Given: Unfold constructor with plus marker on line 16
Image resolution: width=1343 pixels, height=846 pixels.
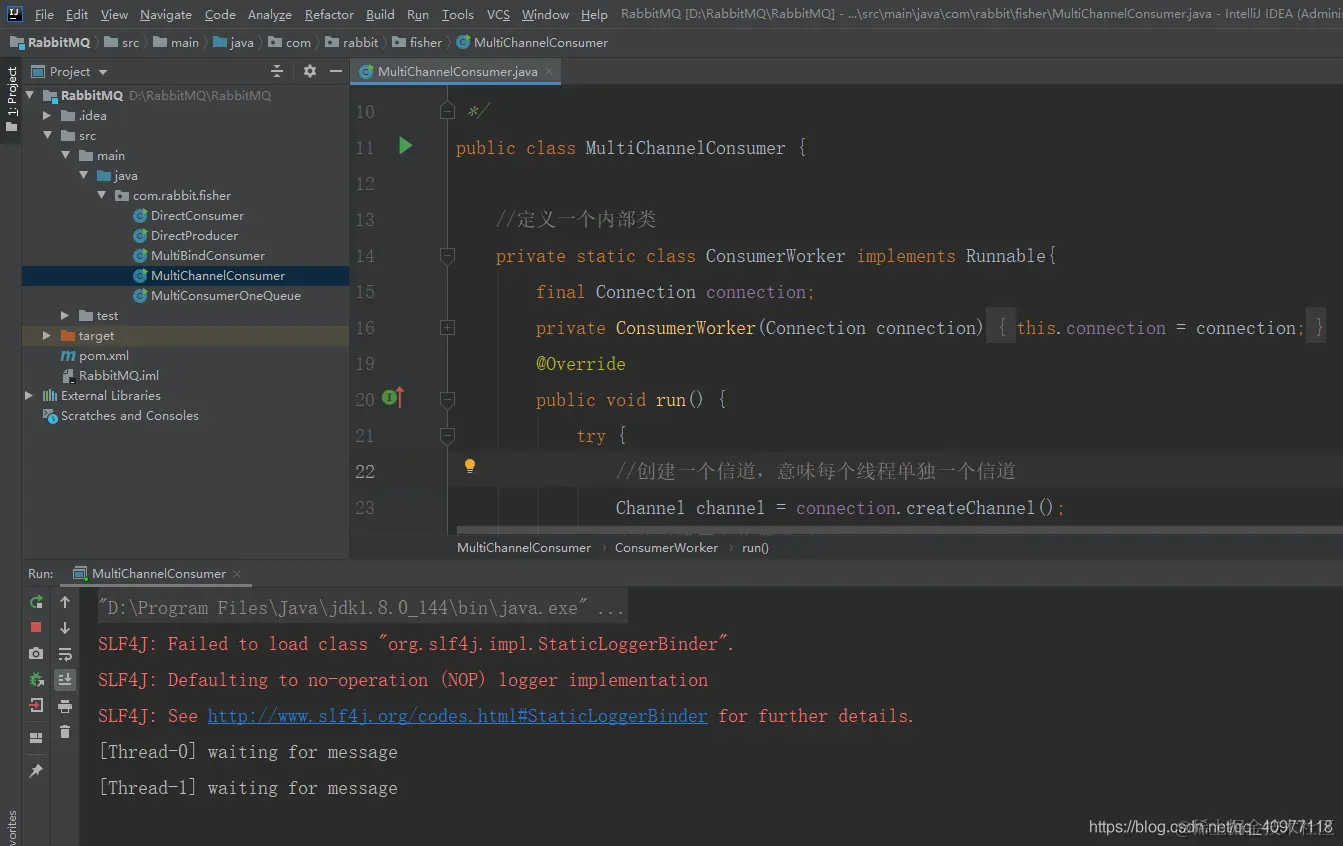Looking at the screenshot, I should click(447, 327).
